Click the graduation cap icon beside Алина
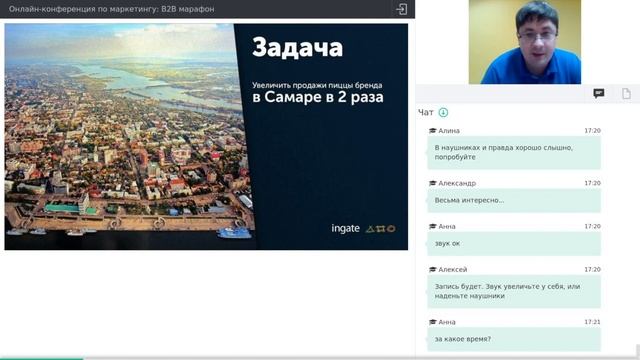640x360 pixels. coord(433,131)
